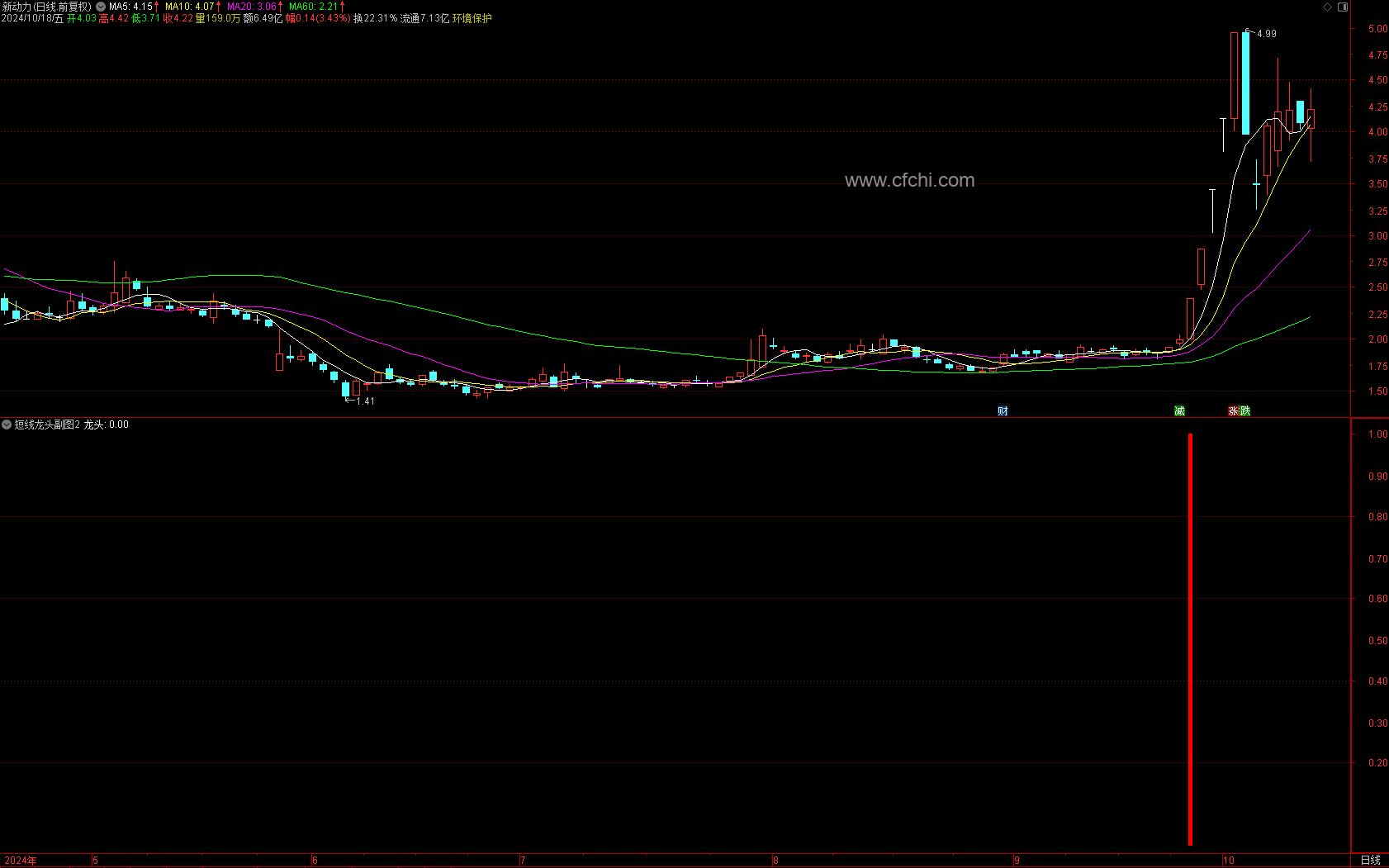The image size is (1389, 868).
Task: Click the 高4.42 high price value
Action: click(114, 18)
